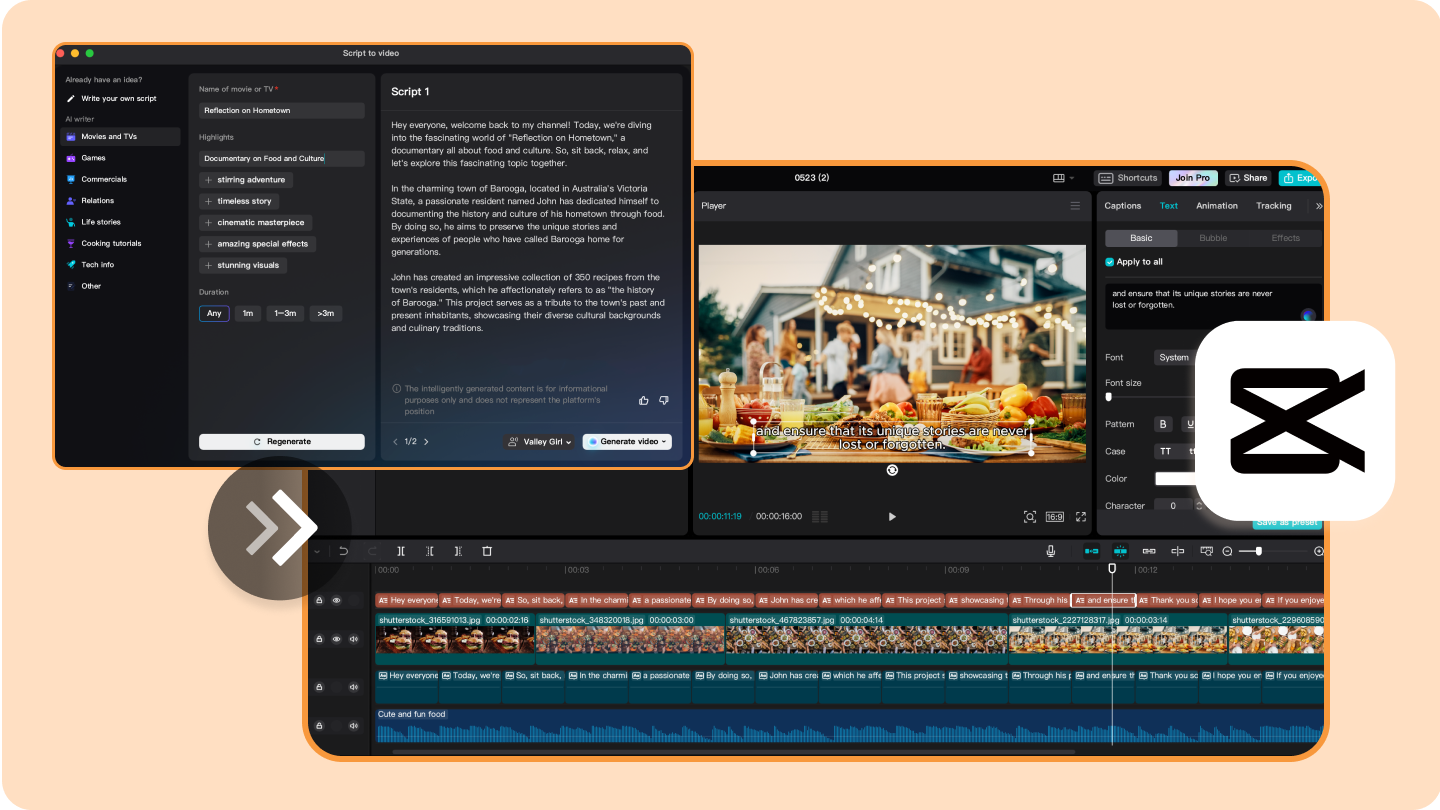This screenshot has width=1440, height=810.
Task: Open the Valley Girl voice dropdown
Action: pos(539,441)
